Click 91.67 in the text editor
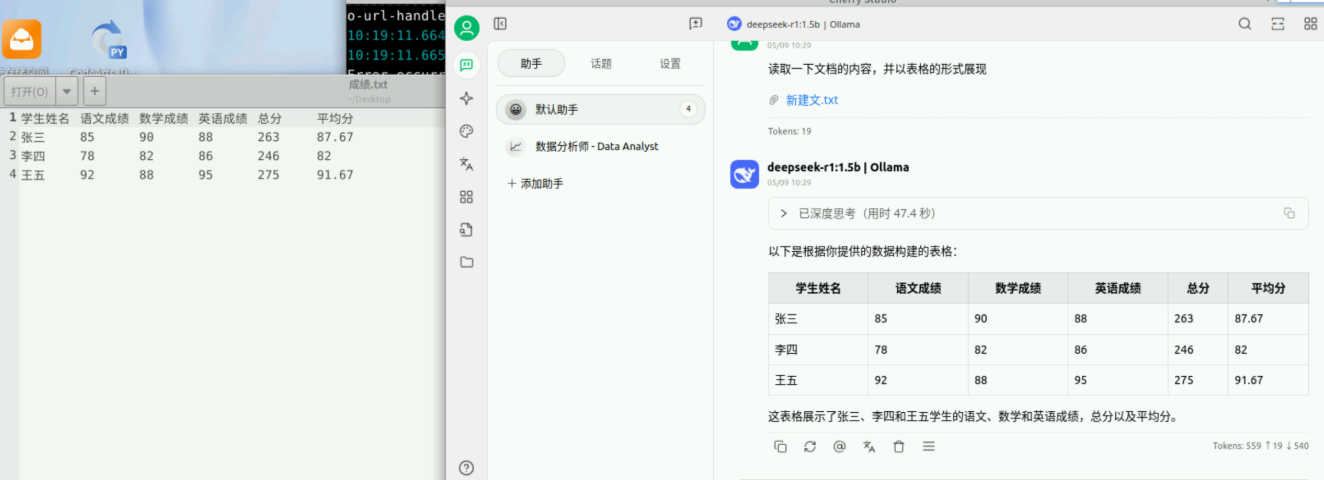The image size is (1324, 480). click(335, 175)
